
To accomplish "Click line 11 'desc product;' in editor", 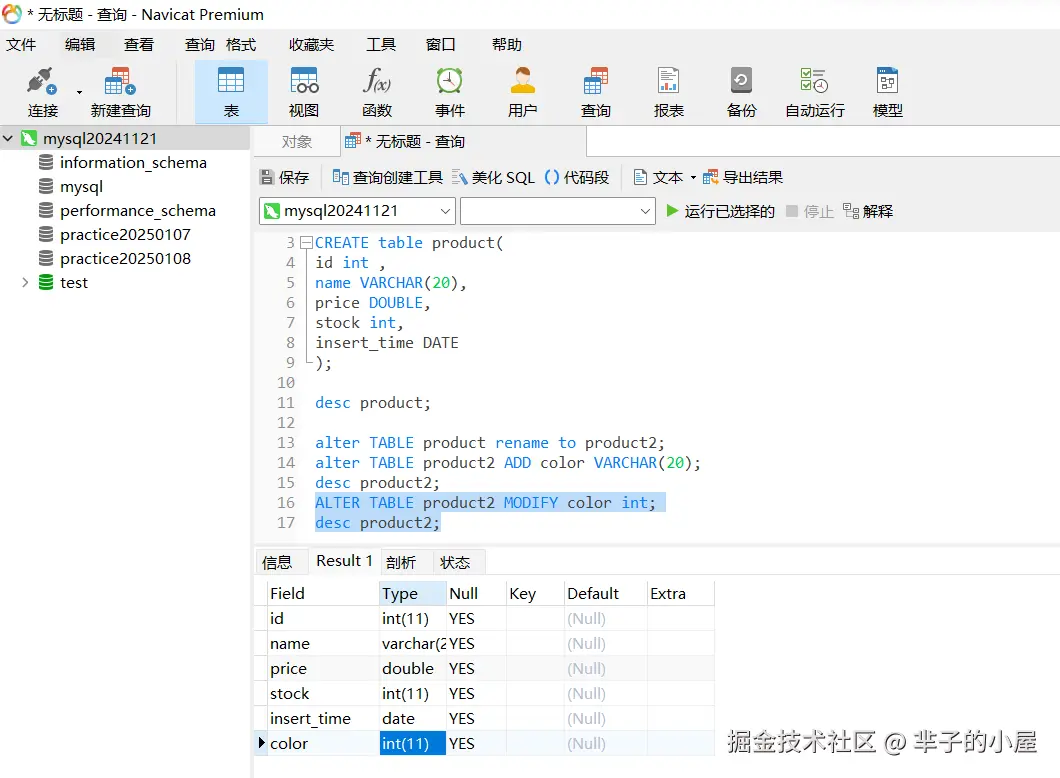I will click(372, 403).
